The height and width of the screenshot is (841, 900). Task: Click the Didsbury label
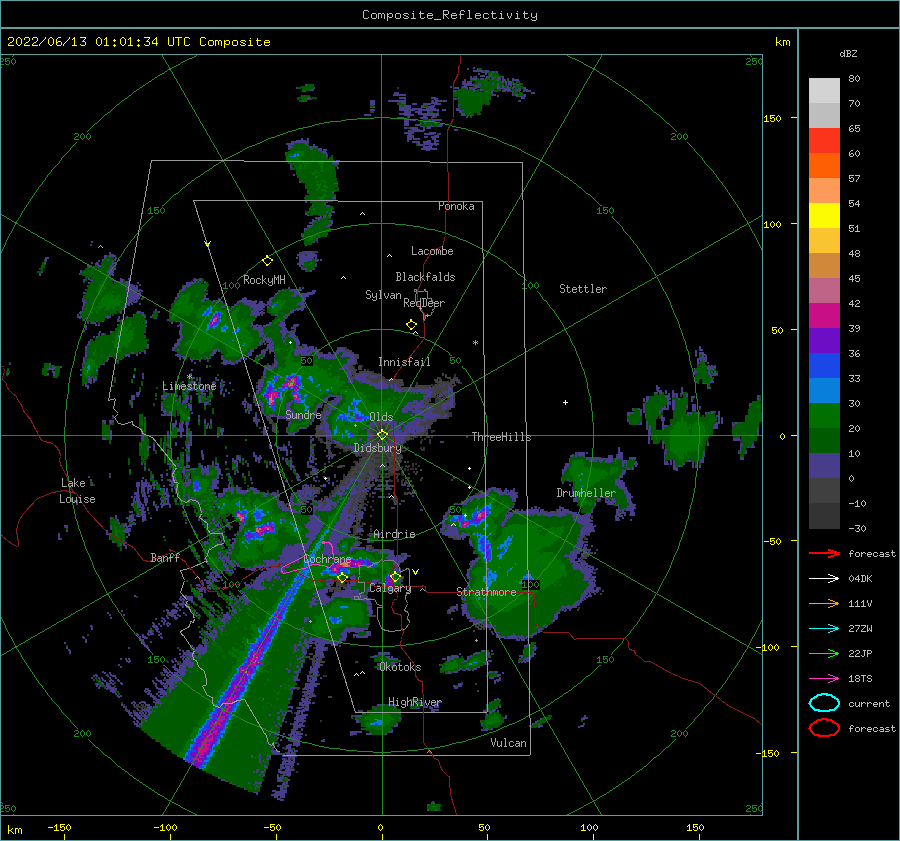378,448
